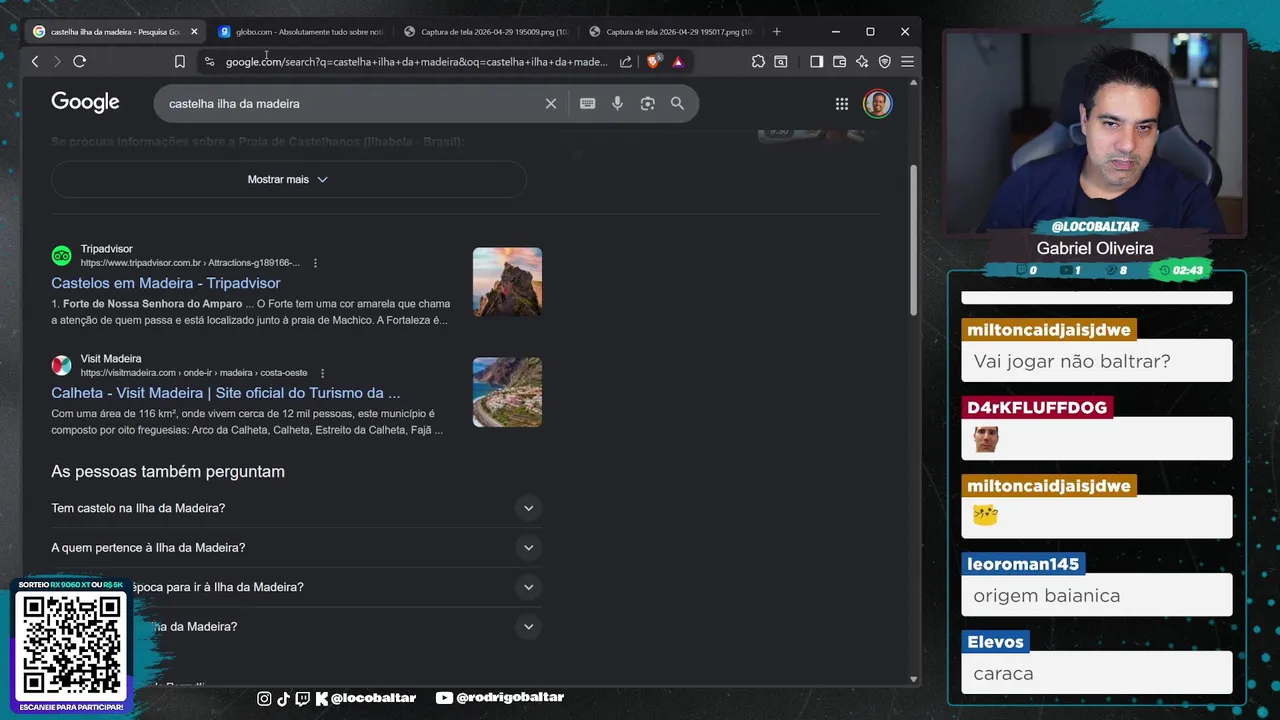Viewport: 1280px width, 720px height.
Task: Open the search-in-page icon beside extensions
Action: (781, 61)
